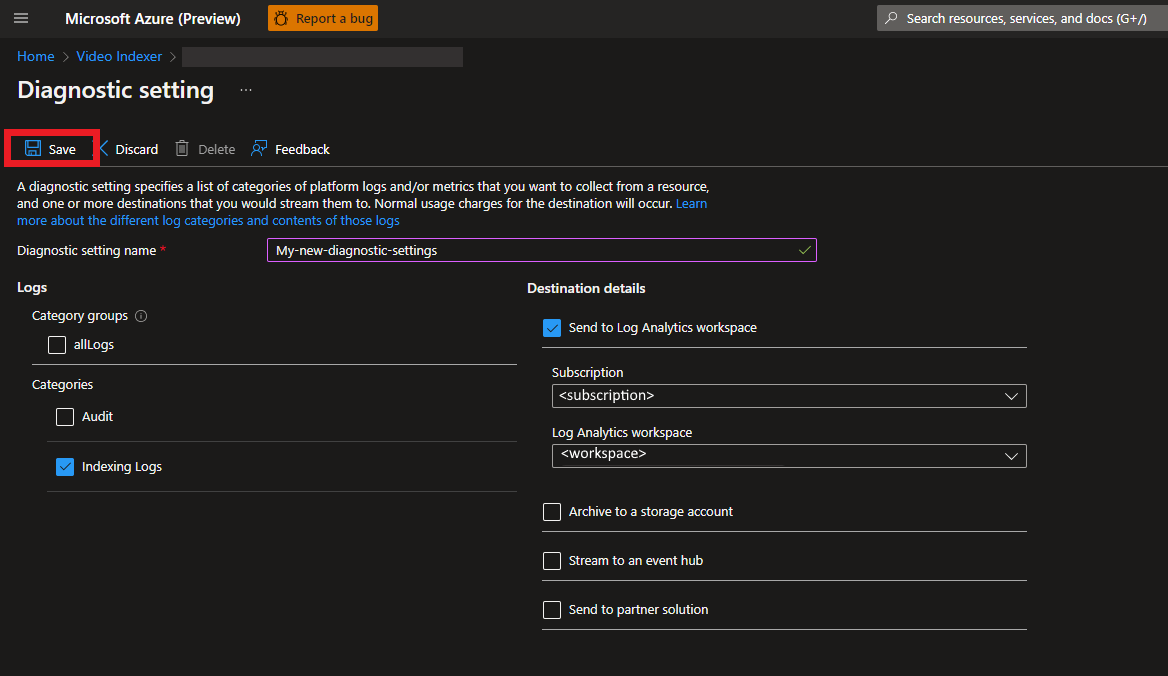
Task: Click the Discard toolbar icon
Action: (103, 149)
